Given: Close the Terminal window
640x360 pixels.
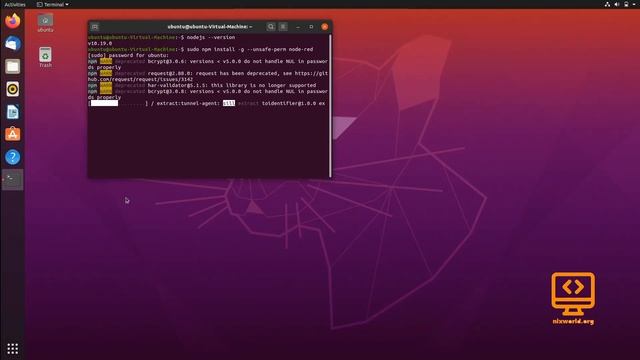Looking at the screenshot, I should (324, 27).
